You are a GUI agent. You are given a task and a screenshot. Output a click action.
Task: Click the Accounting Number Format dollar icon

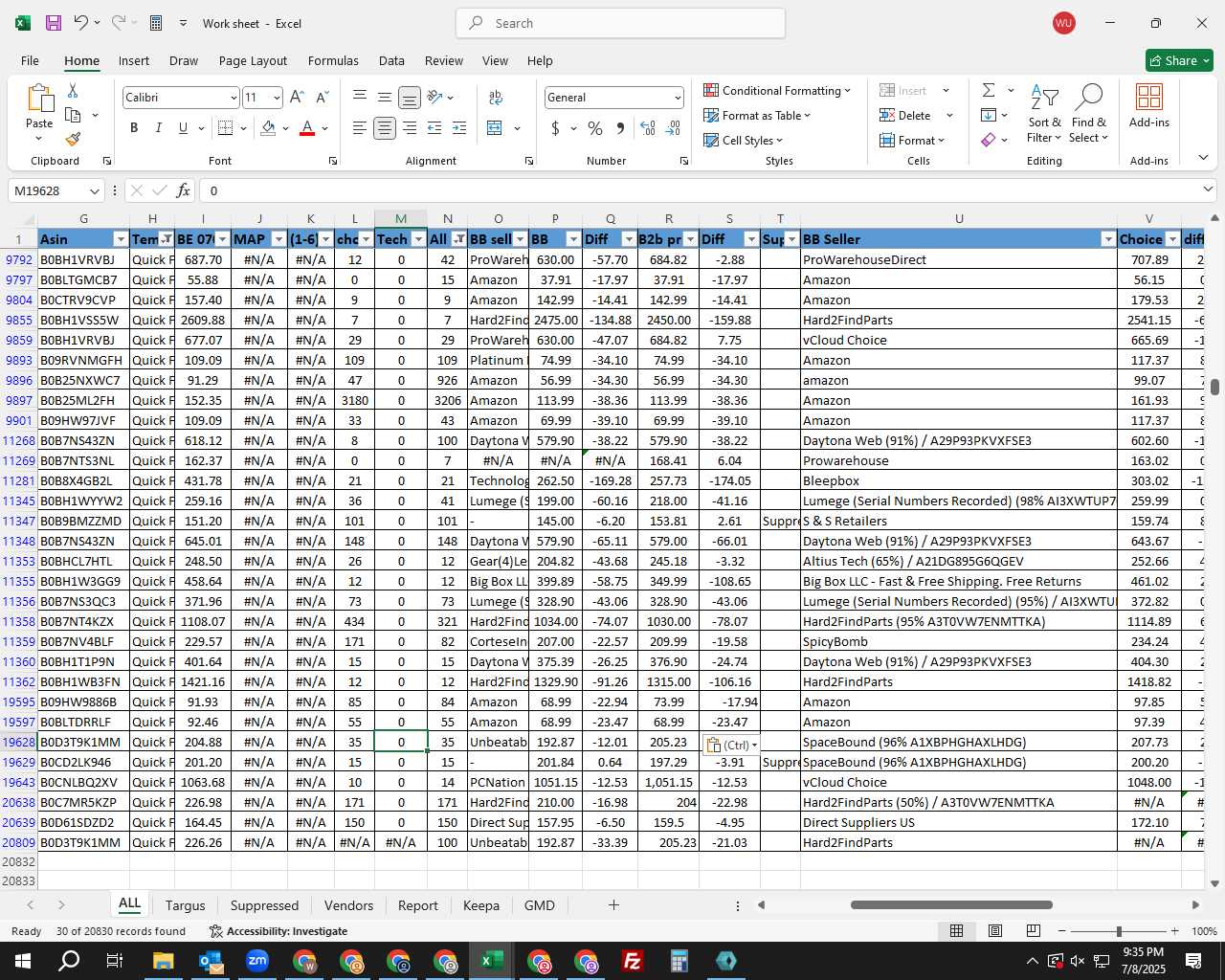click(555, 128)
